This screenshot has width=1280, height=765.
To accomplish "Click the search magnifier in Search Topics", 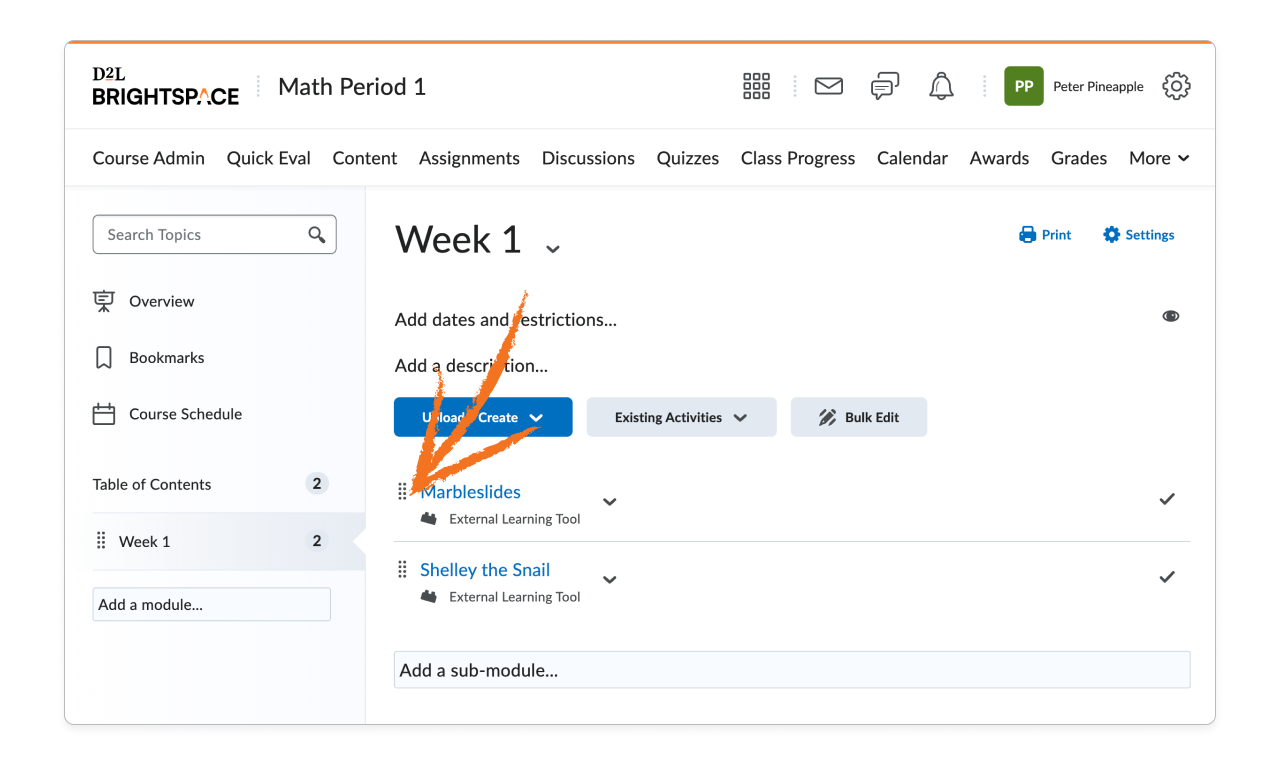I will click(x=317, y=234).
